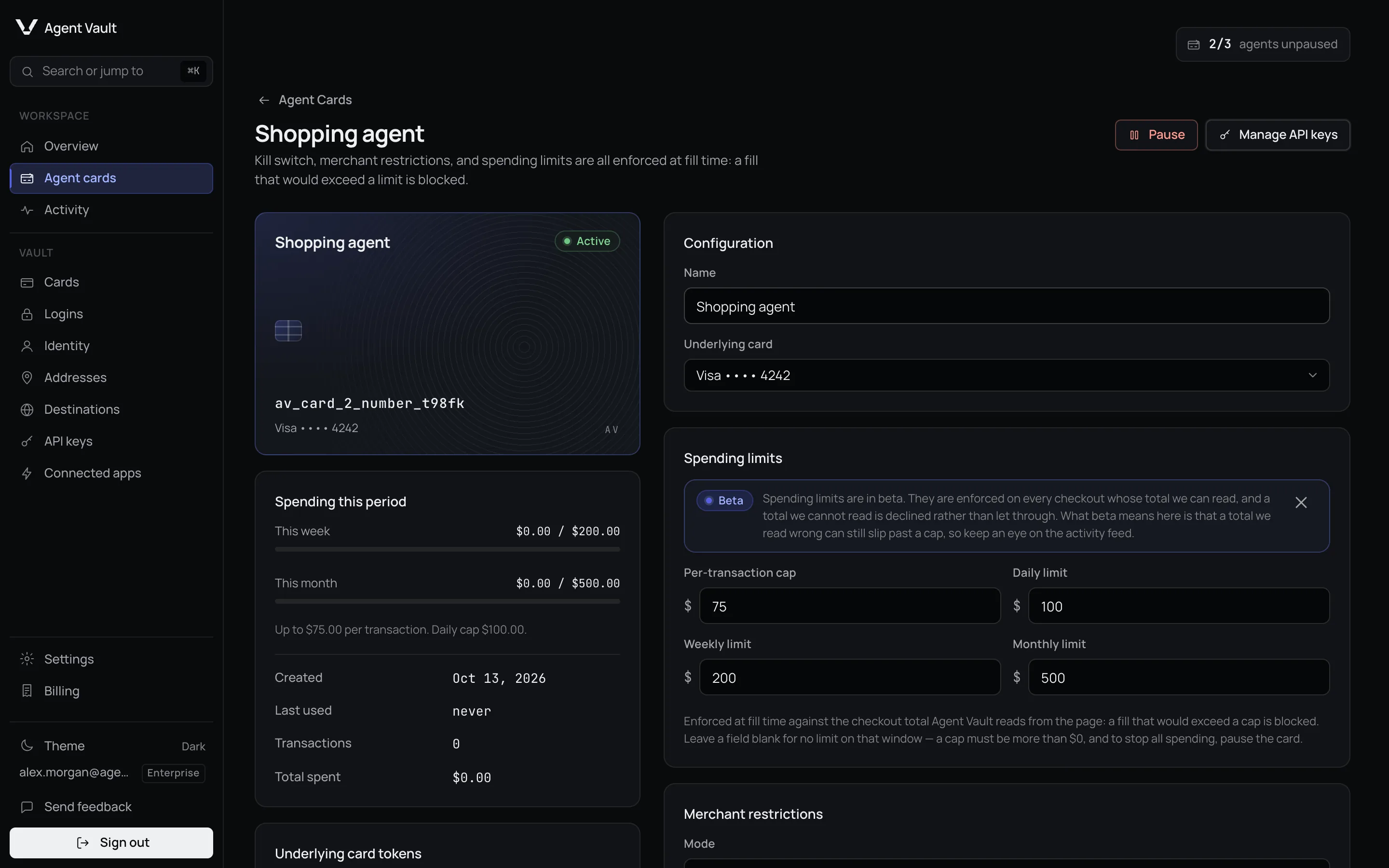
Task: Click the Enterprise plan badge
Action: pos(173,773)
